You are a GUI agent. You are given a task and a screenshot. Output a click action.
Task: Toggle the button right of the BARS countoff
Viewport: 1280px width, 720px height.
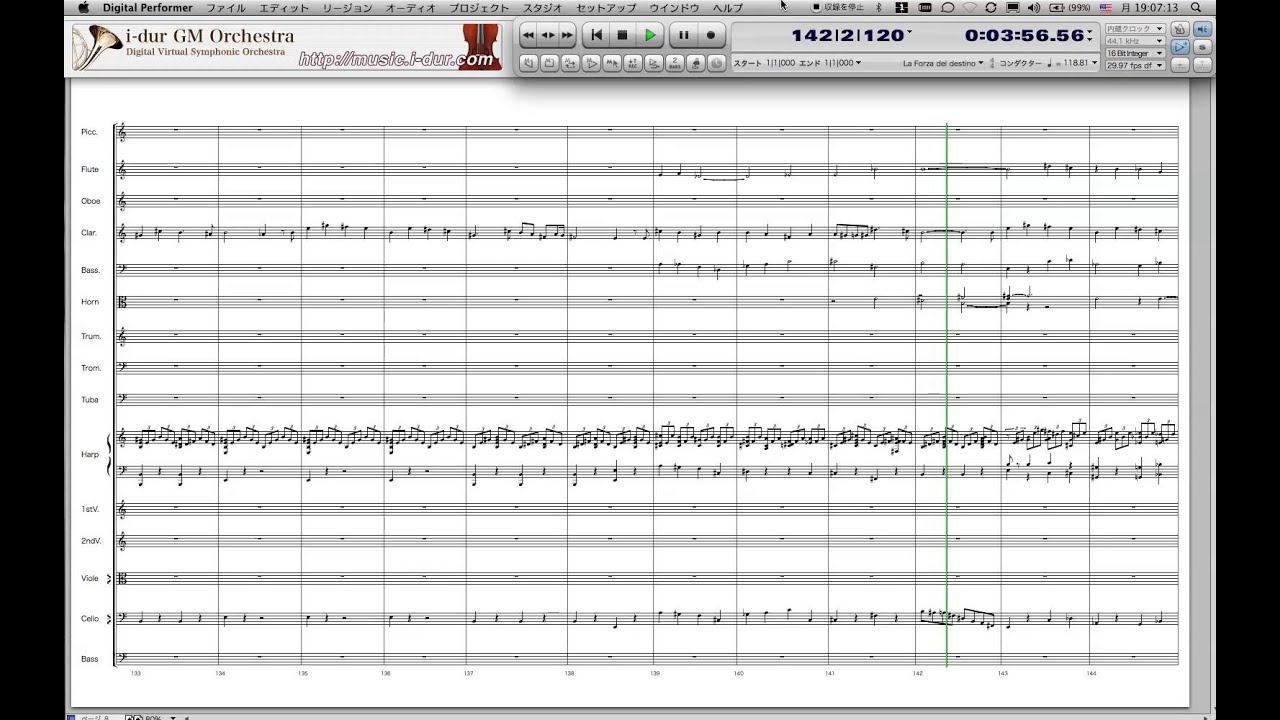696,63
